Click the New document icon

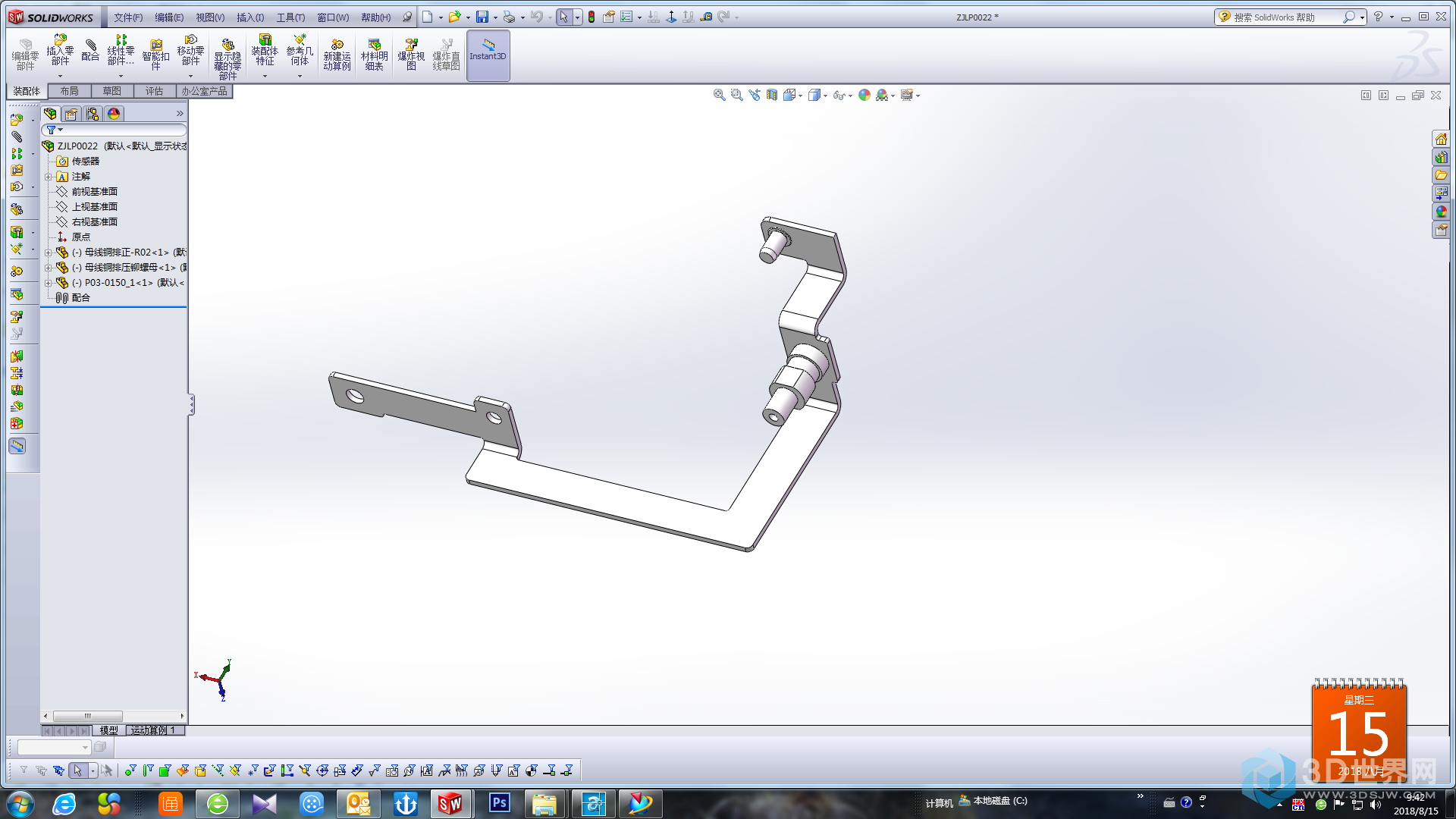click(x=428, y=17)
